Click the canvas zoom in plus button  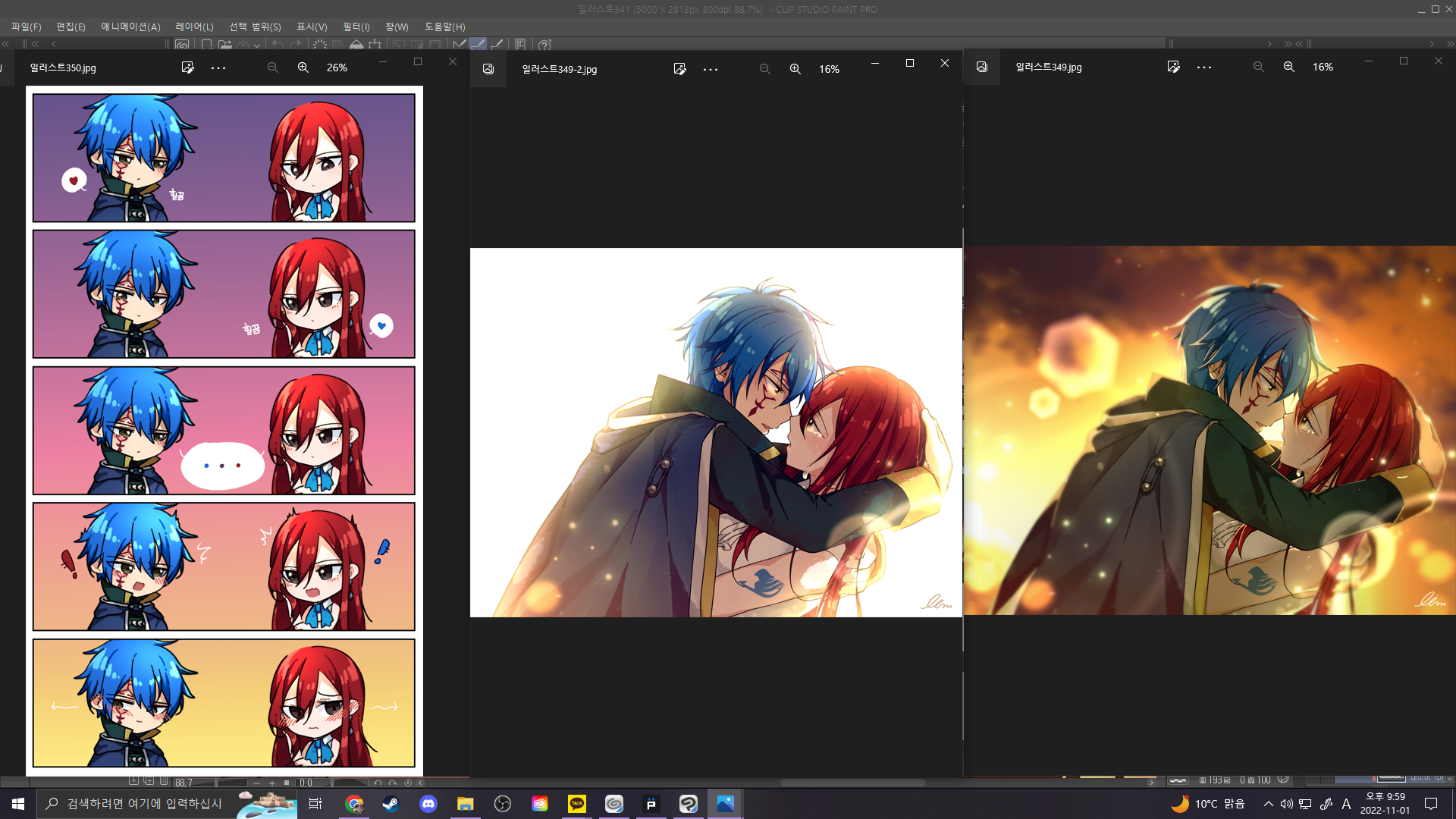271,783
